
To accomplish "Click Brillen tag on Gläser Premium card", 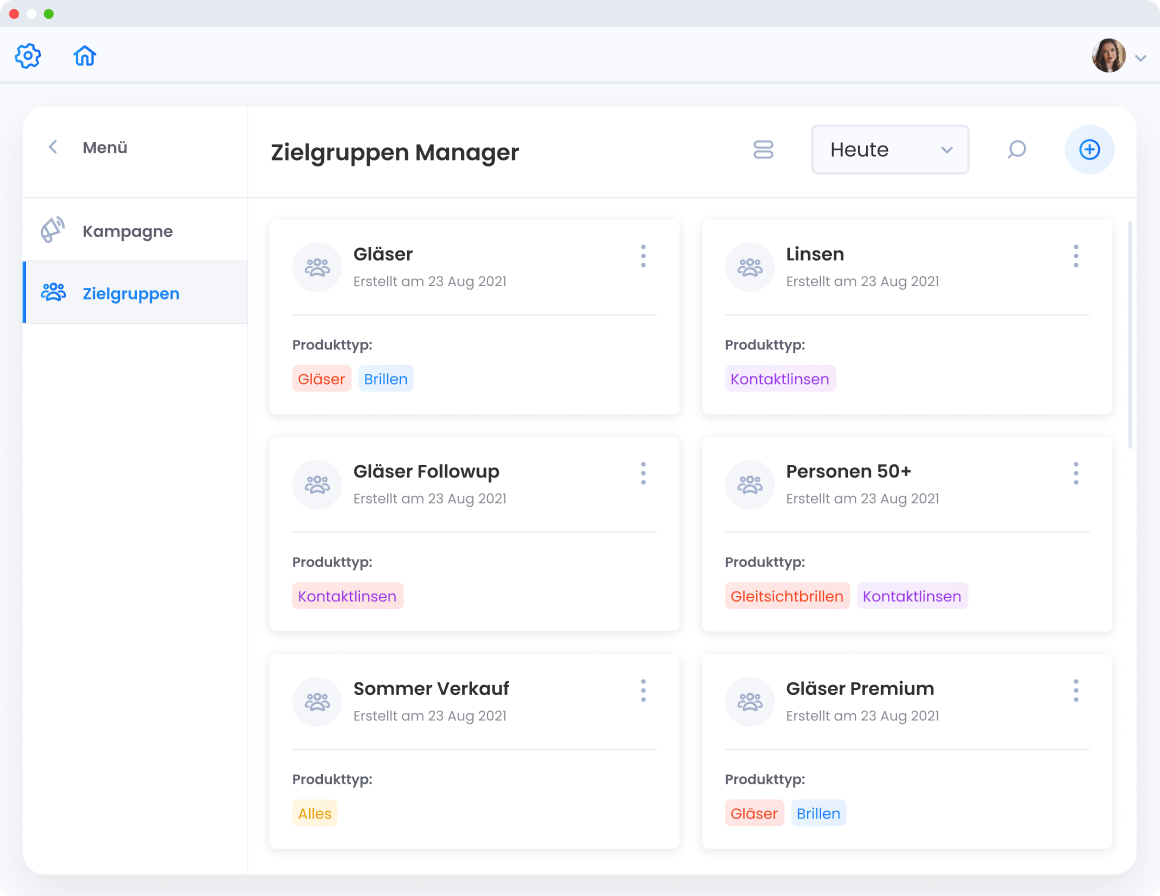I will 818,813.
